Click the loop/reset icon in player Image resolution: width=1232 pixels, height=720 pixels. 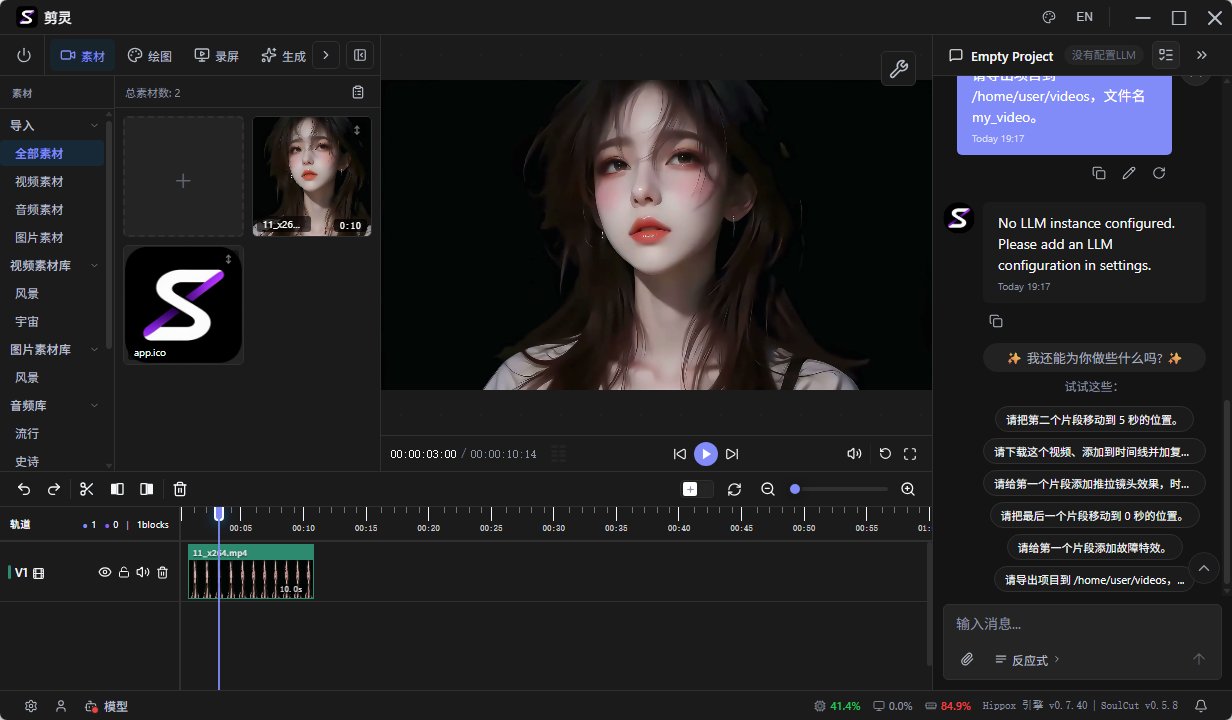pos(885,454)
